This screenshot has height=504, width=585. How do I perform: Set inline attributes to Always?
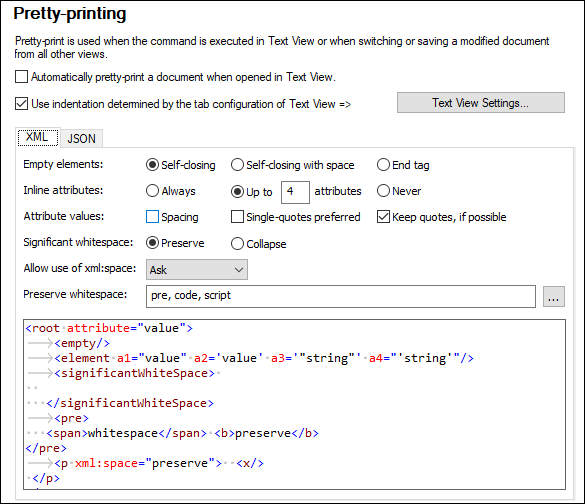[x=152, y=191]
